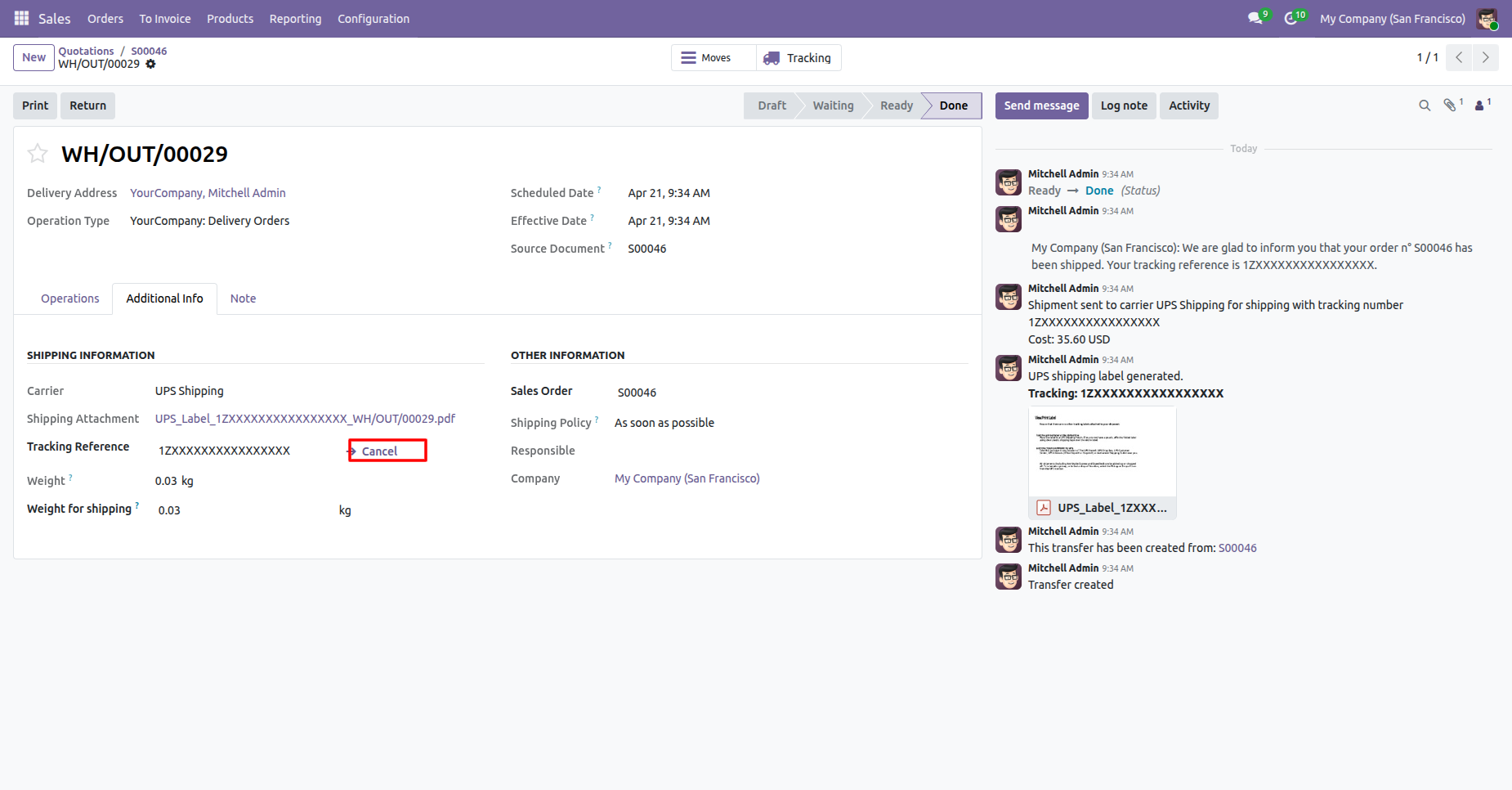Go to next record arrow
1512x790 pixels.
(x=1485, y=57)
